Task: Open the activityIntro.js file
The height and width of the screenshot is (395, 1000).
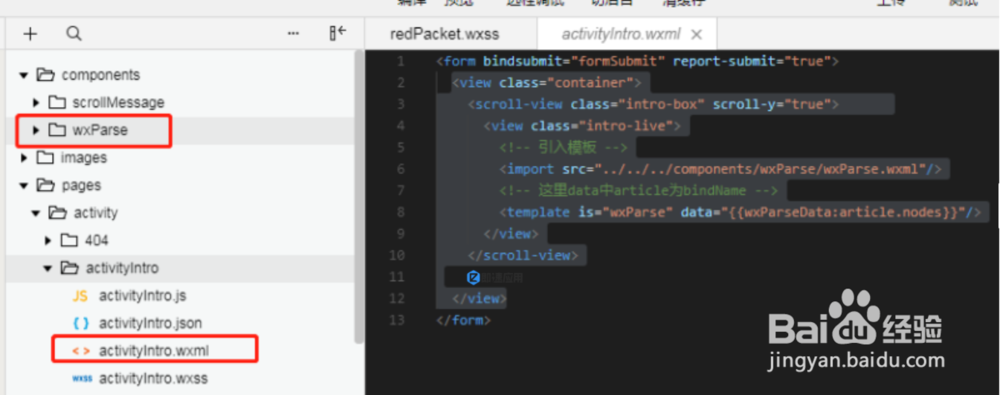Action: pos(143,296)
